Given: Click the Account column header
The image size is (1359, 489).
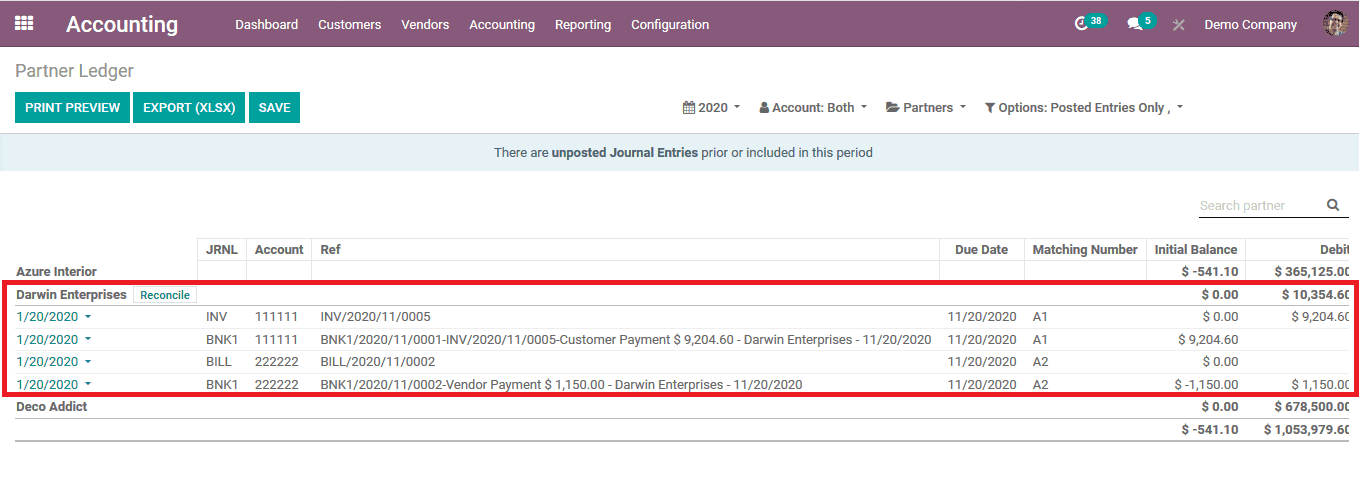Looking at the screenshot, I should pos(279,249).
